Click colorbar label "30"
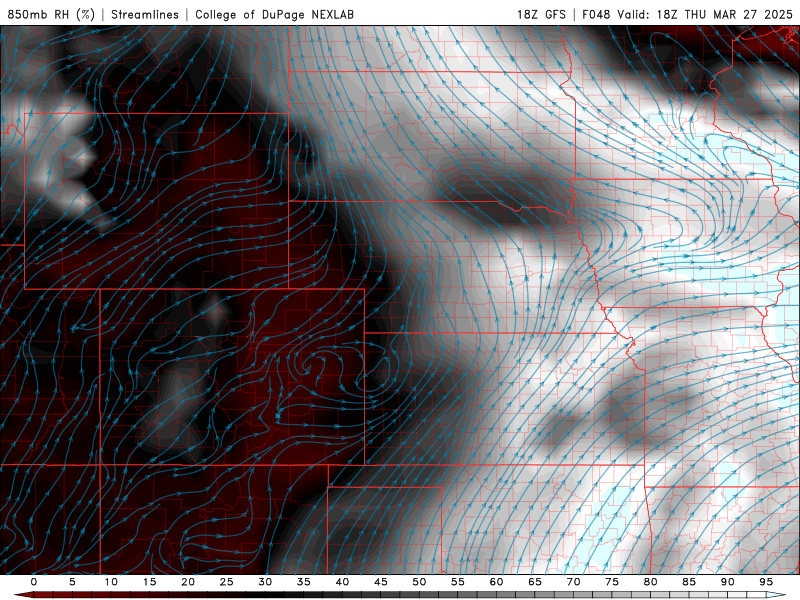The image size is (800, 600). point(265,582)
